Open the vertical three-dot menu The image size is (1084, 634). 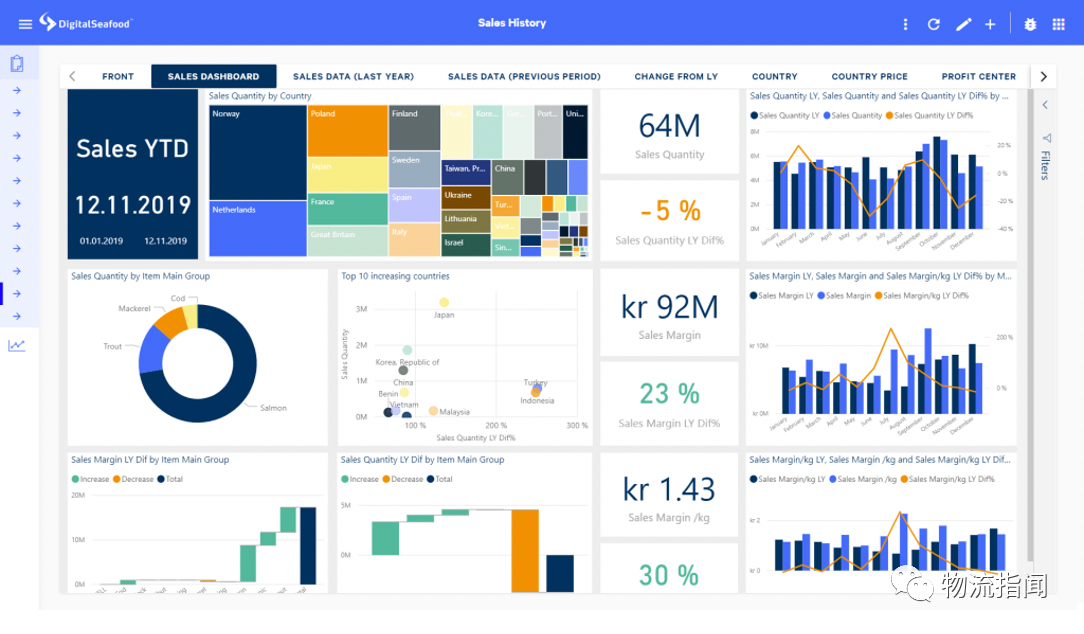(905, 24)
